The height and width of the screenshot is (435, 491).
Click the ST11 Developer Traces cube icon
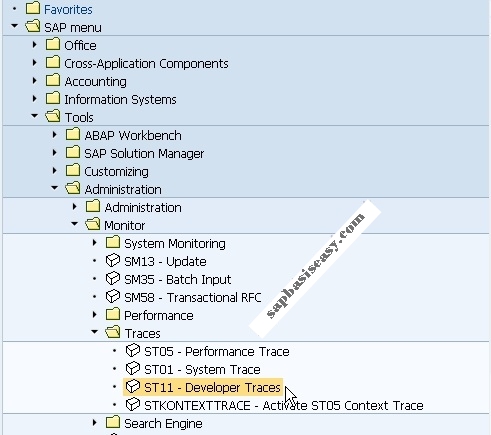pos(133,386)
